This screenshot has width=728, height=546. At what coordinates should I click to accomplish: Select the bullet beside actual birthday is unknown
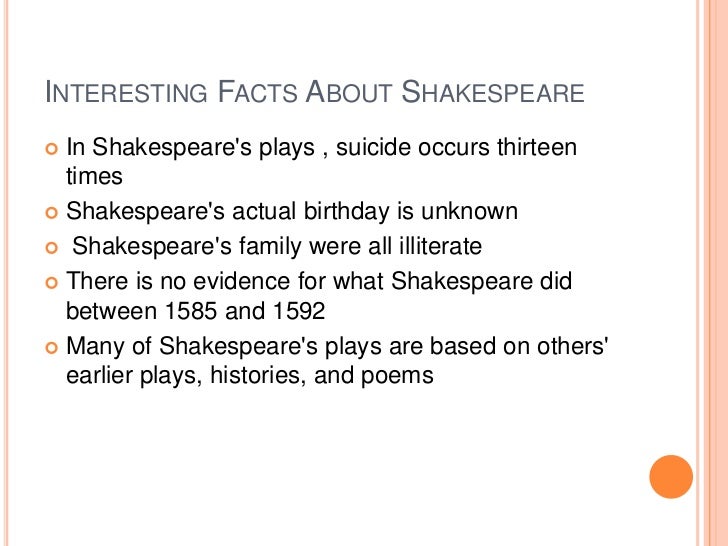(x=52, y=213)
